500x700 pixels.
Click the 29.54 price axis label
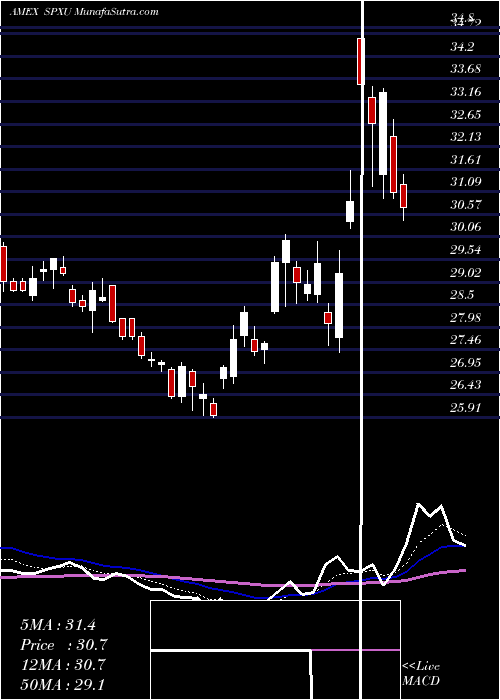[467, 250]
